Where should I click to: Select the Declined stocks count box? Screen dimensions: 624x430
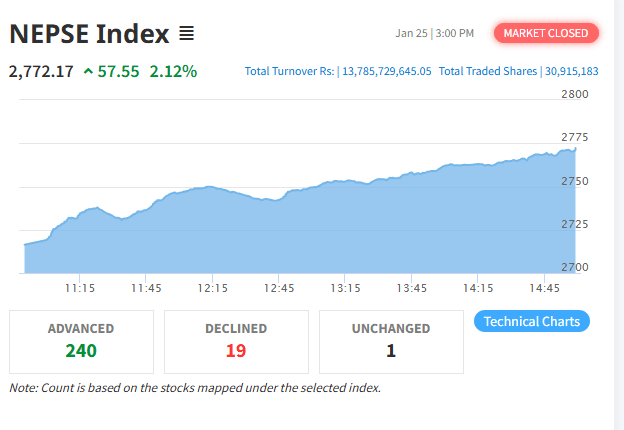236,341
